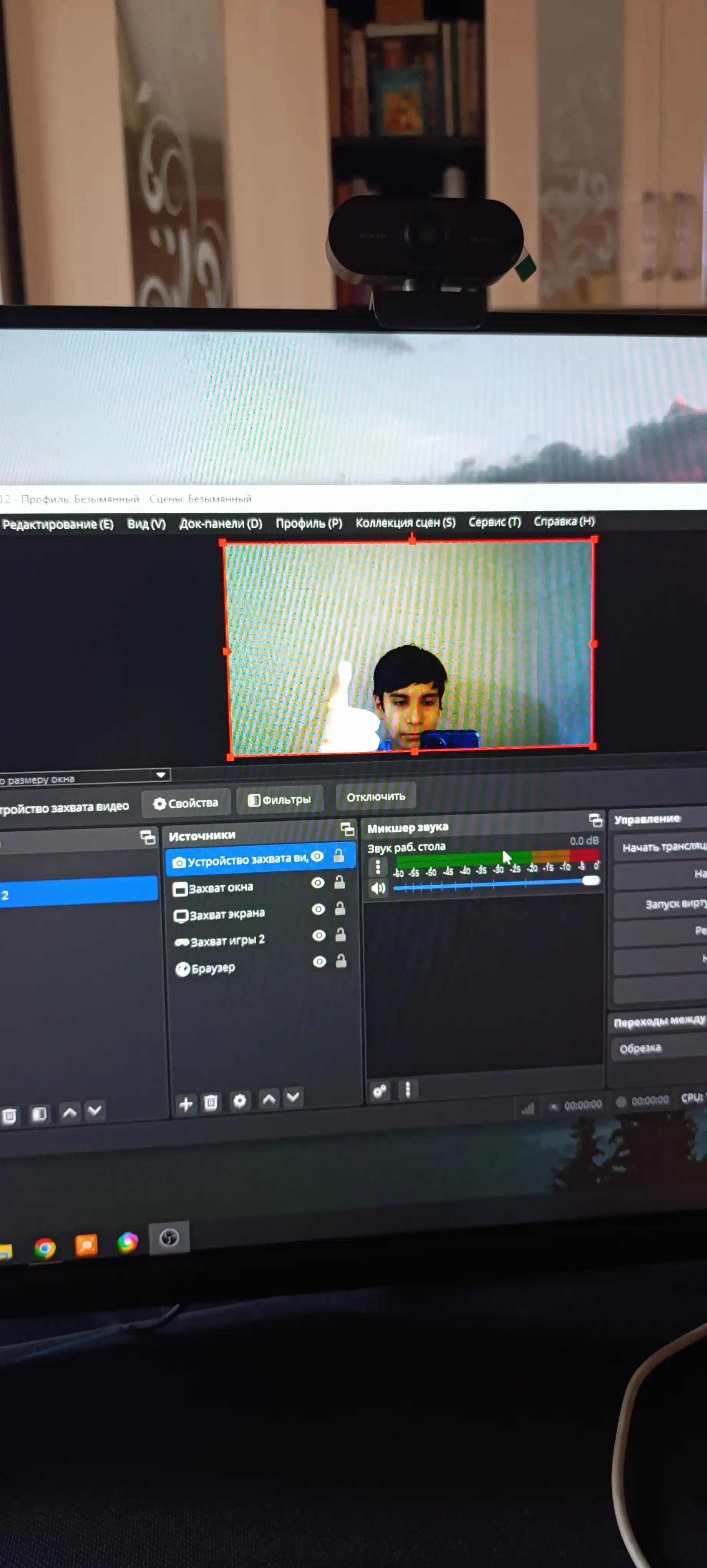This screenshot has height=1568, width=707.
Task: Open the Вид (V) menu
Action: [146, 524]
